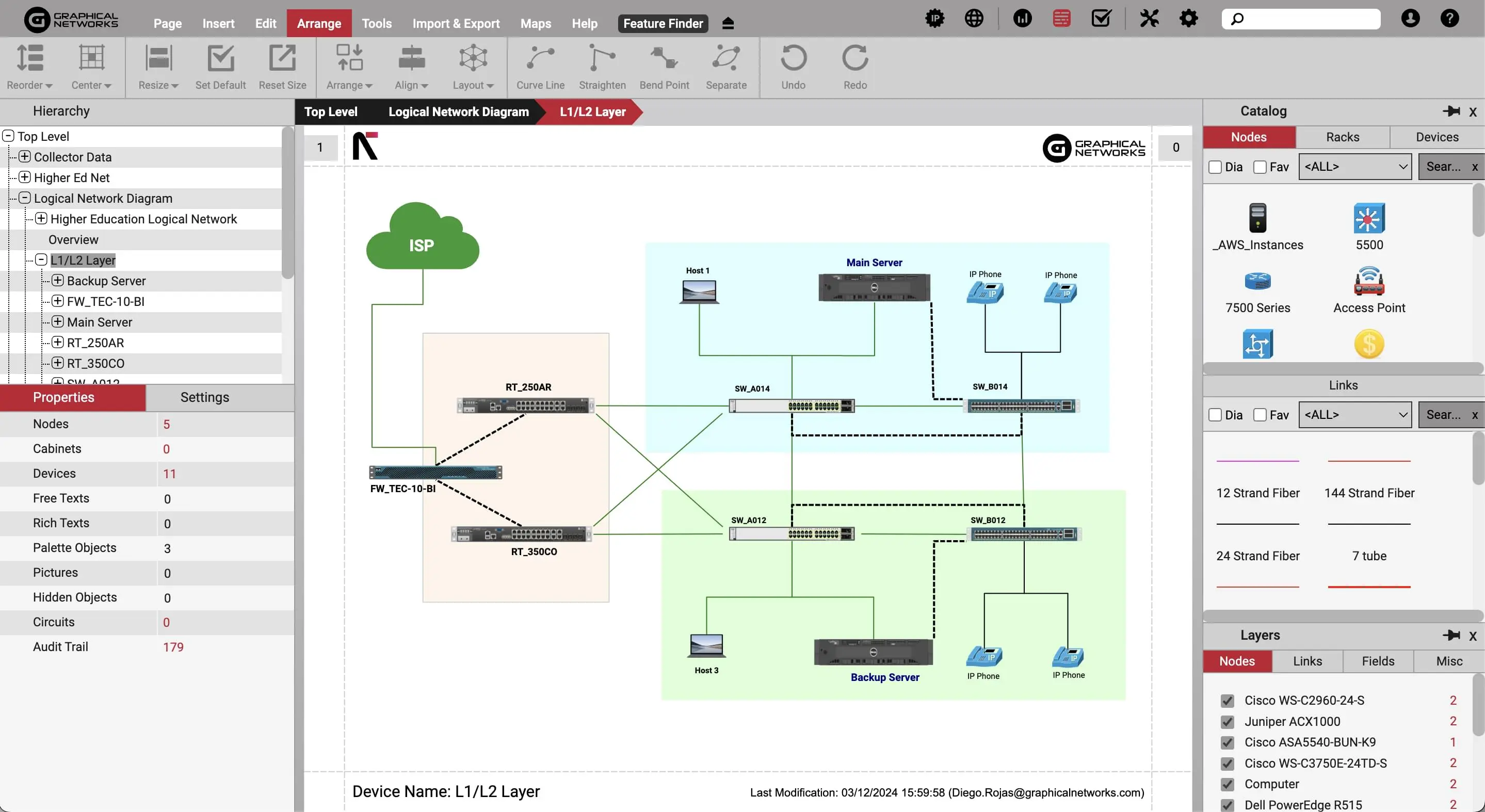Click Reset Size icon
This screenshot has height=812, width=1485.
point(282,58)
